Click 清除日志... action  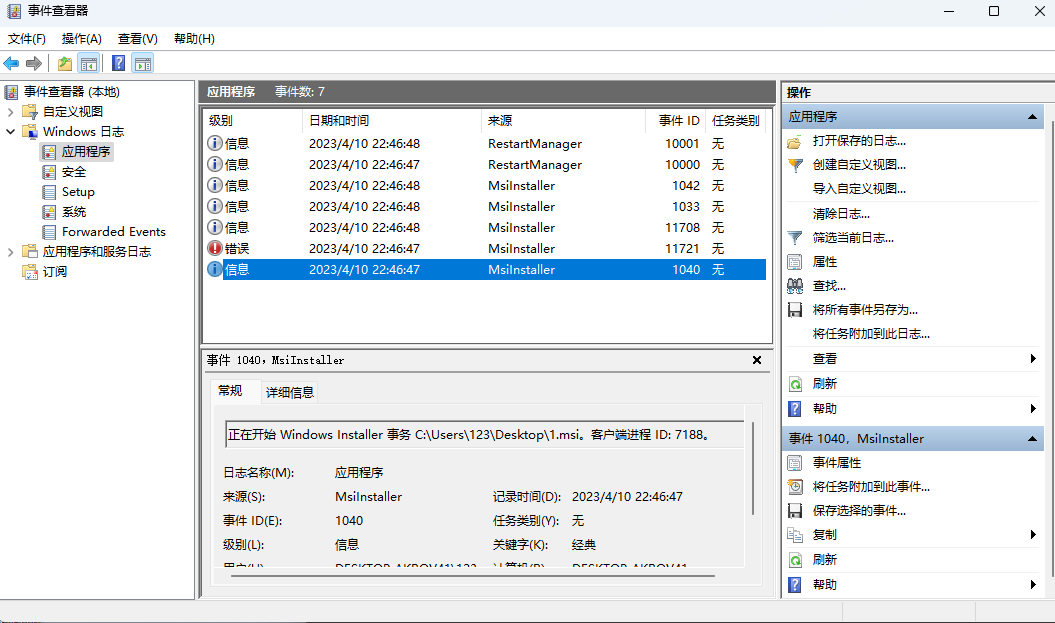[x=841, y=214]
